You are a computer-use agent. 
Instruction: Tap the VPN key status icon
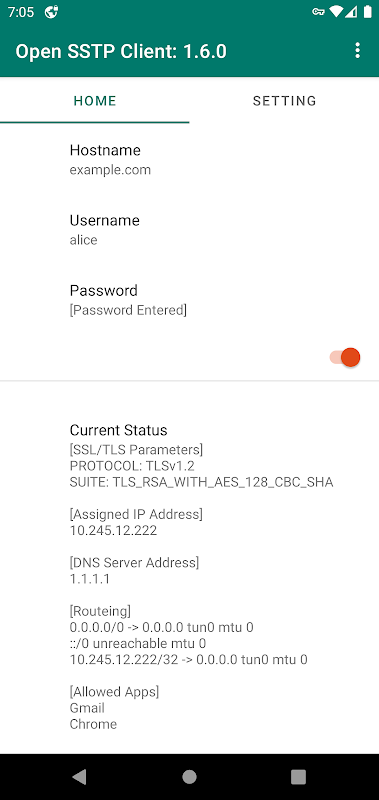[318, 12]
